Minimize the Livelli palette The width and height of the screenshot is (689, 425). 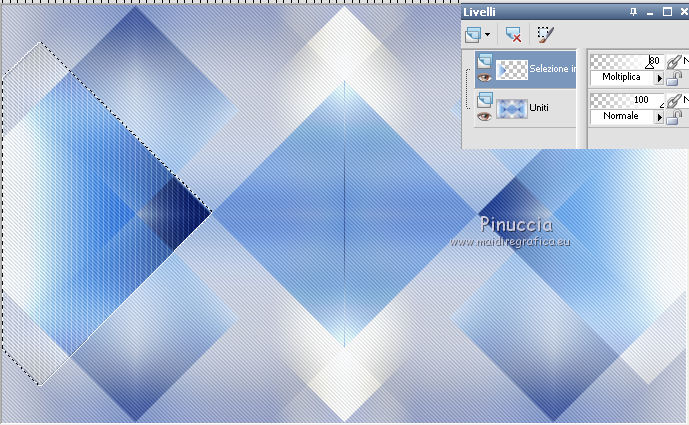coord(650,12)
